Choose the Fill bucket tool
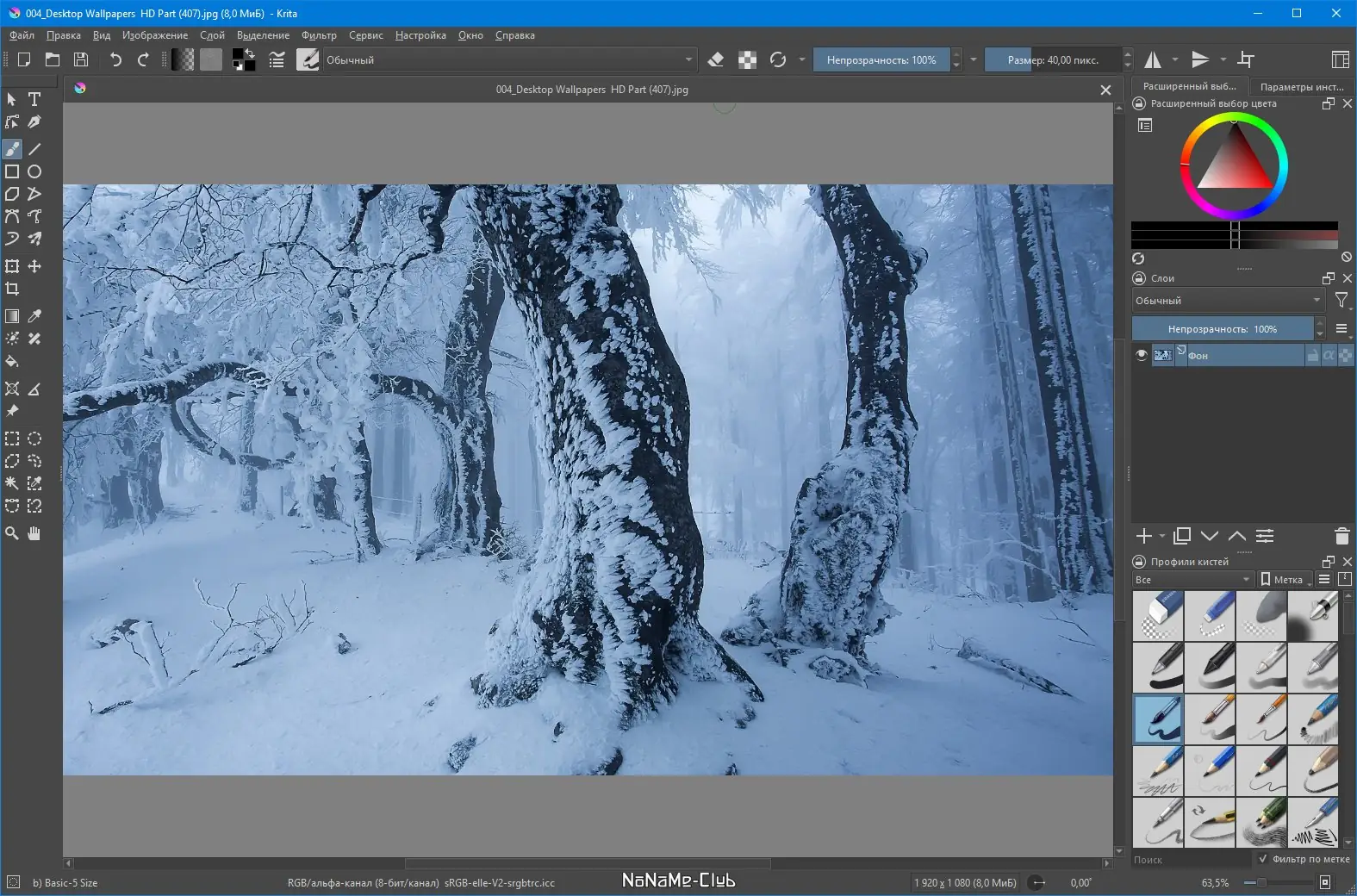This screenshot has width=1357, height=896. [12, 361]
